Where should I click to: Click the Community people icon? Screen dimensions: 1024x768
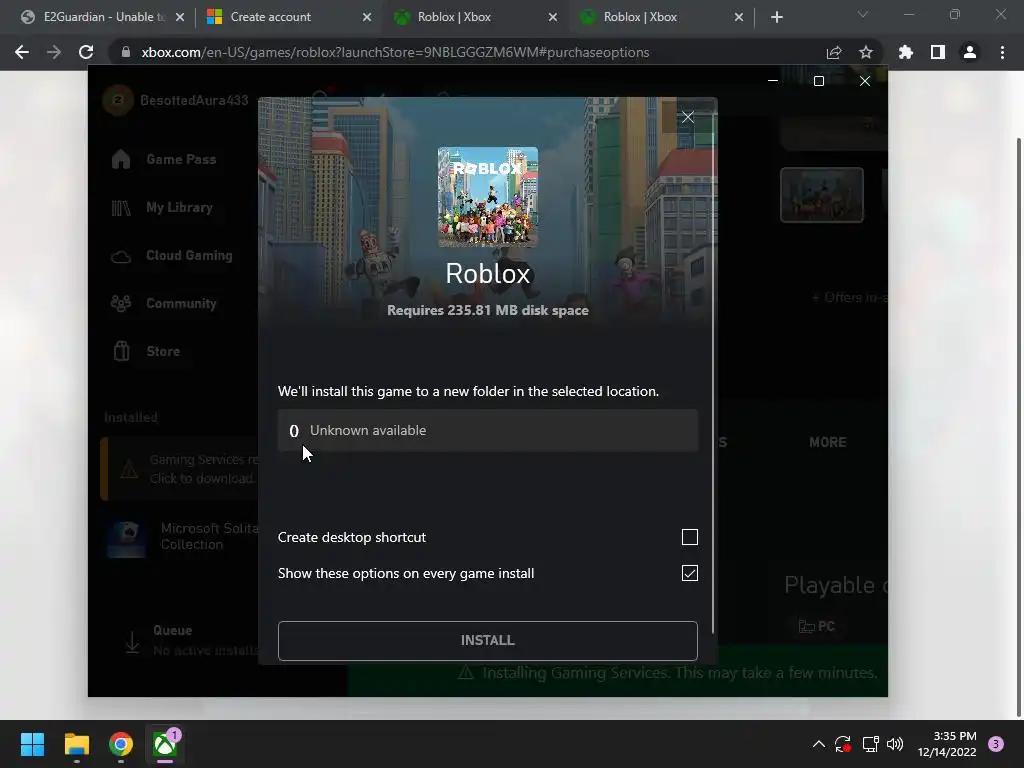coord(121,303)
